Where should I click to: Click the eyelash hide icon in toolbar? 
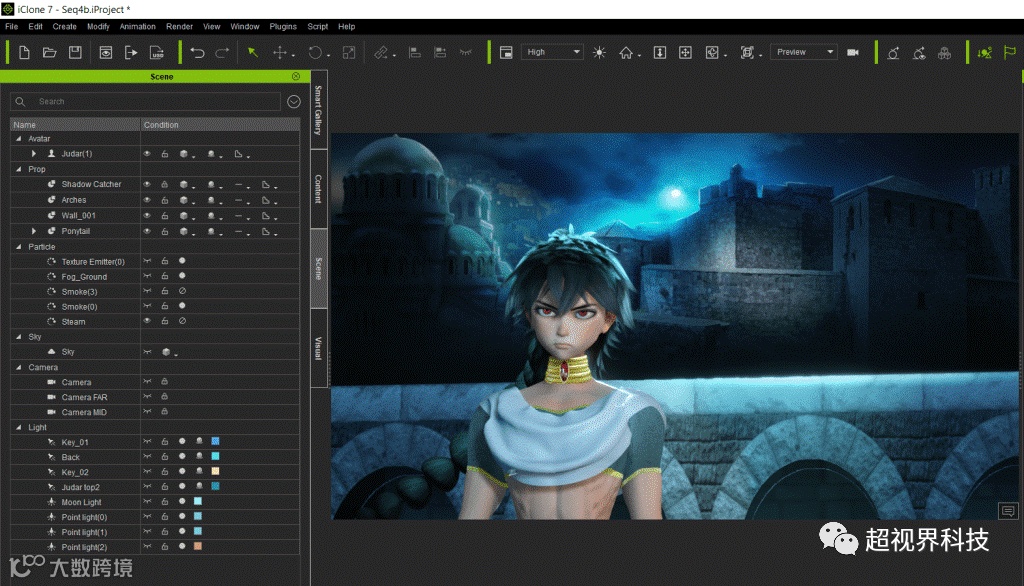point(466,52)
